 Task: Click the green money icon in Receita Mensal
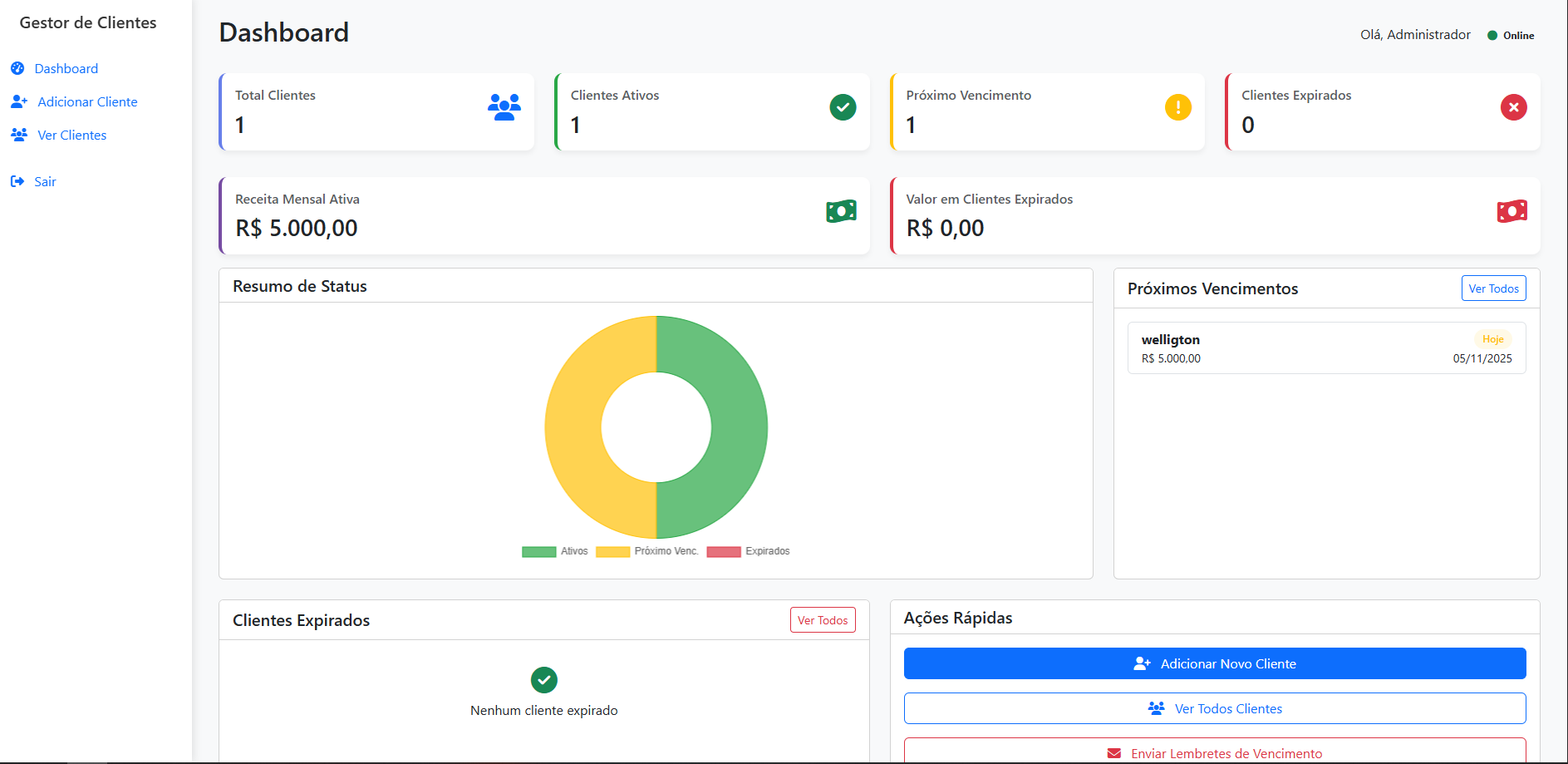click(841, 211)
